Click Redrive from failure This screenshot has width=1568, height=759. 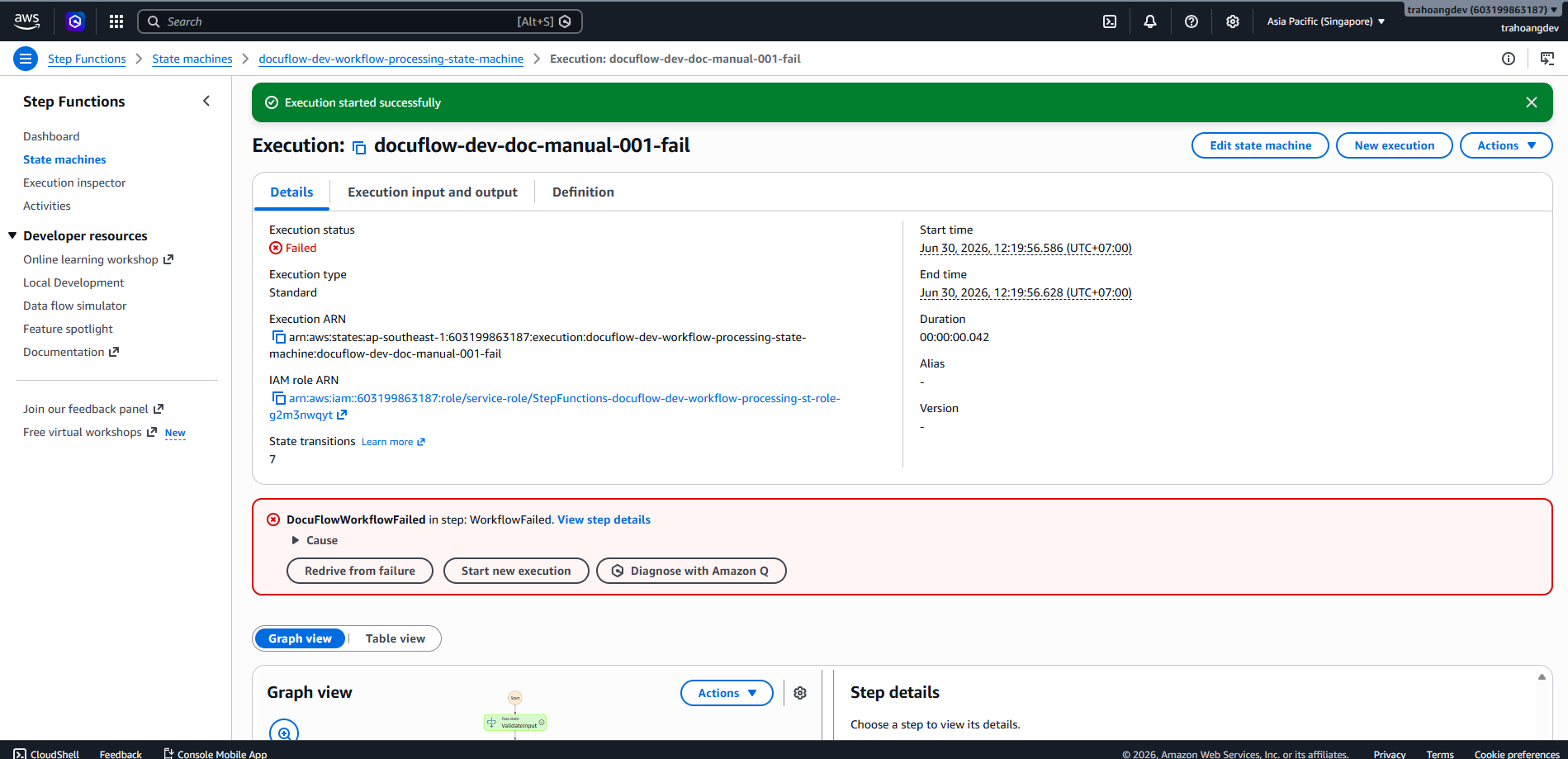coord(360,571)
